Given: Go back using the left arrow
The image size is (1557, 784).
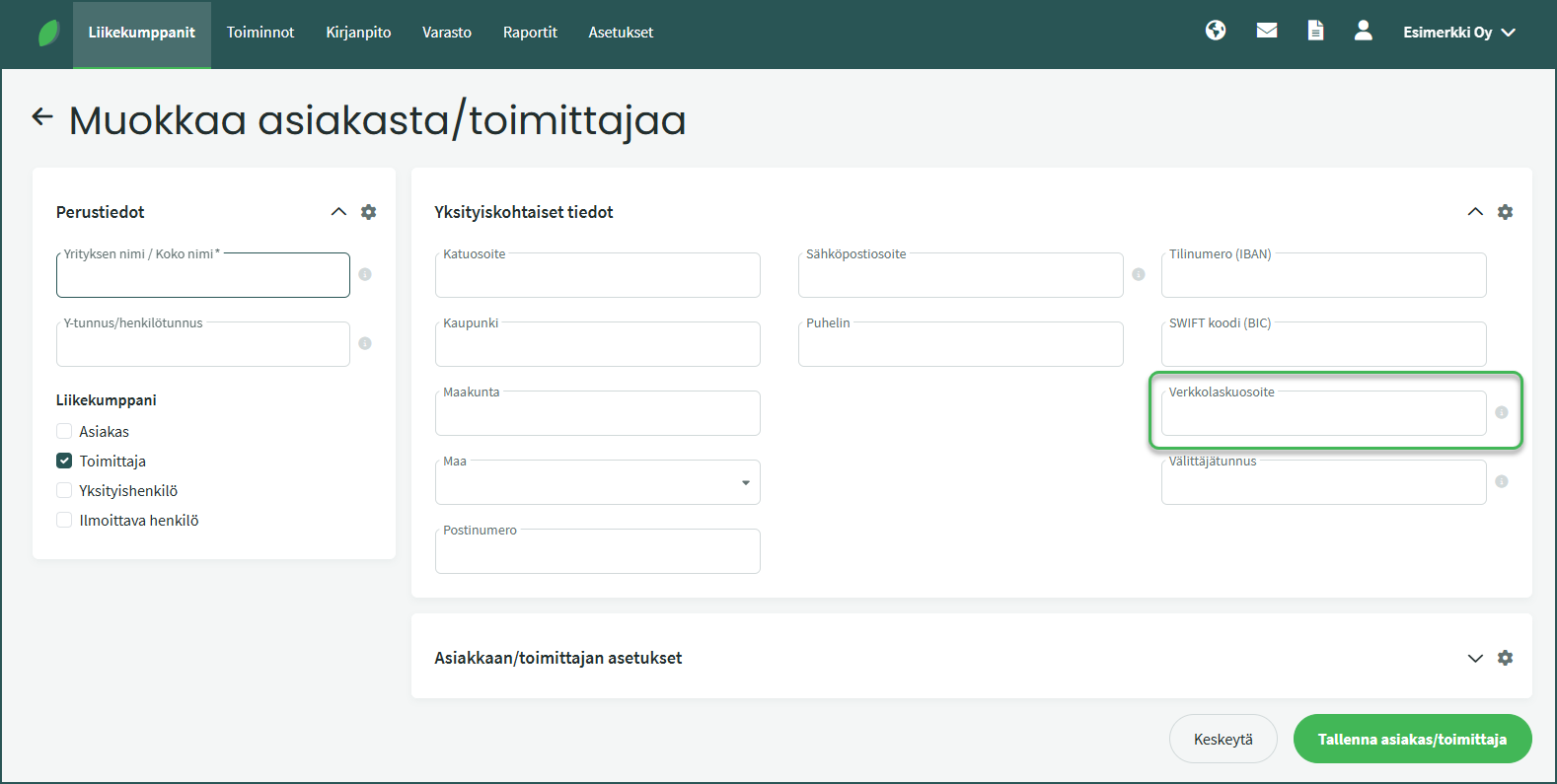Looking at the screenshot, I should 42,117.
